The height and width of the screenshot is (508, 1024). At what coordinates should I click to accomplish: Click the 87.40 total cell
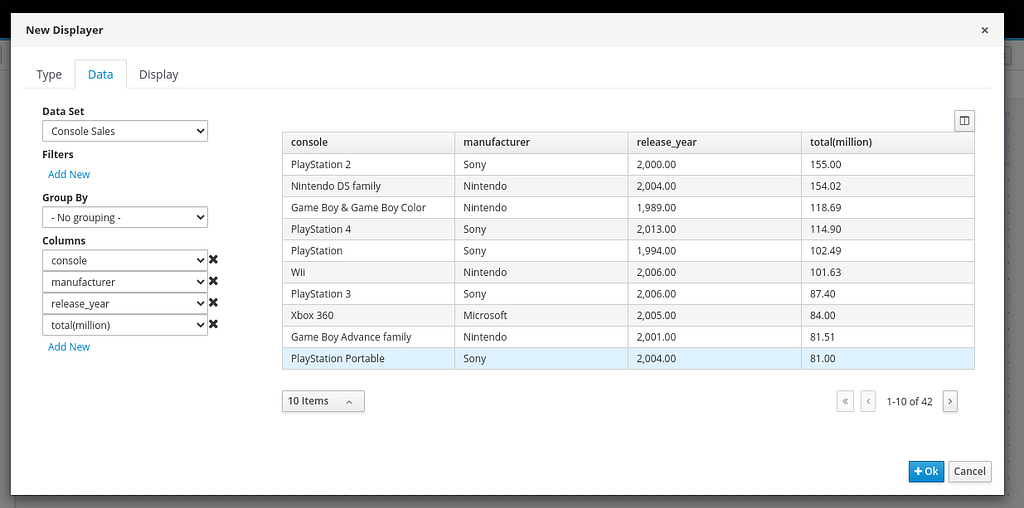point(888,294)
